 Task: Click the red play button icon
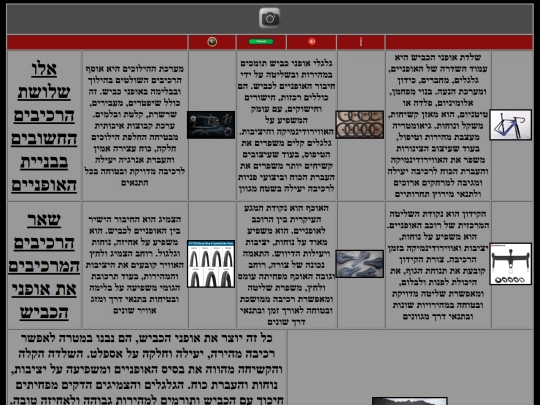312,42
